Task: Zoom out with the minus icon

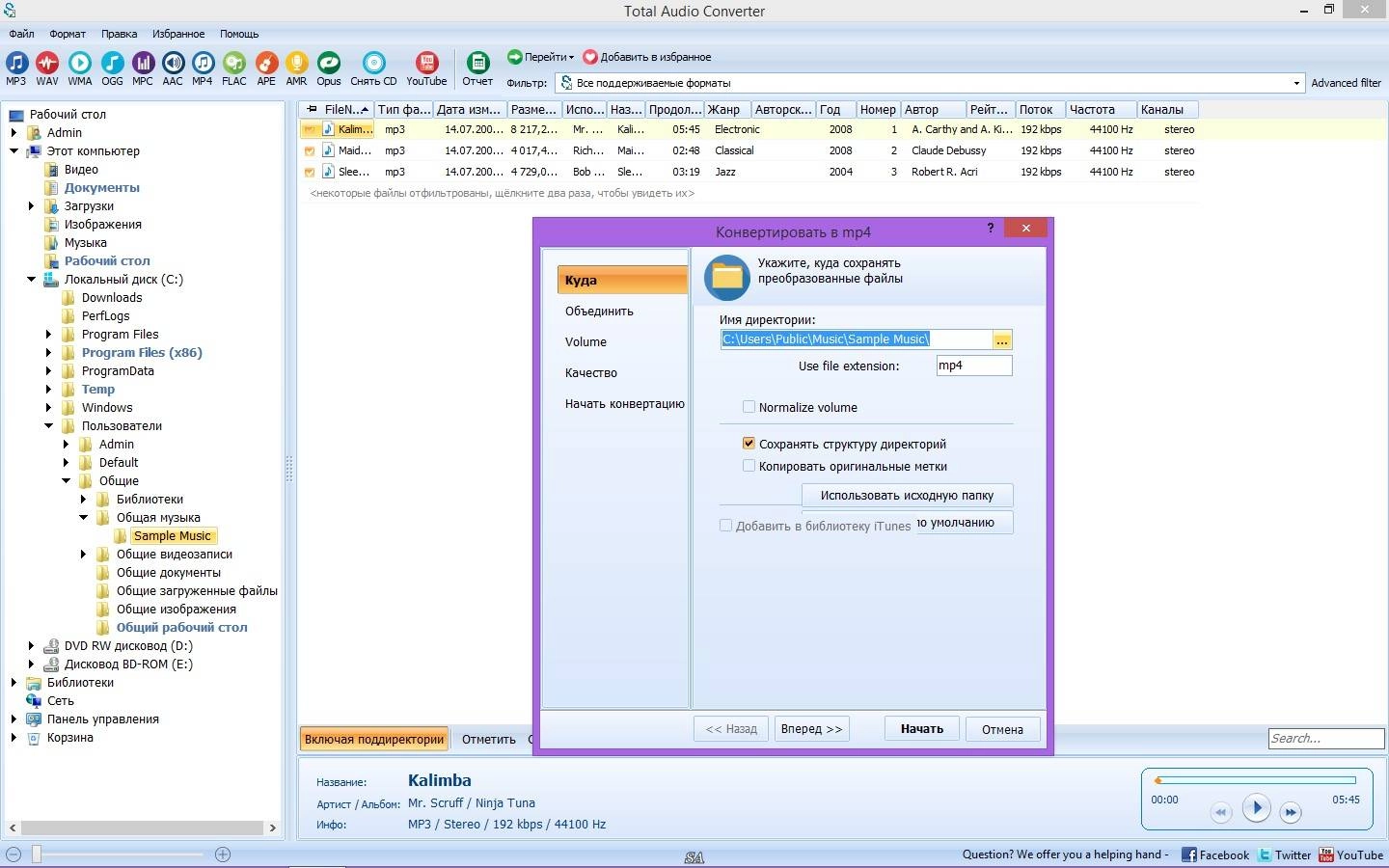Action: pos(14,854)
